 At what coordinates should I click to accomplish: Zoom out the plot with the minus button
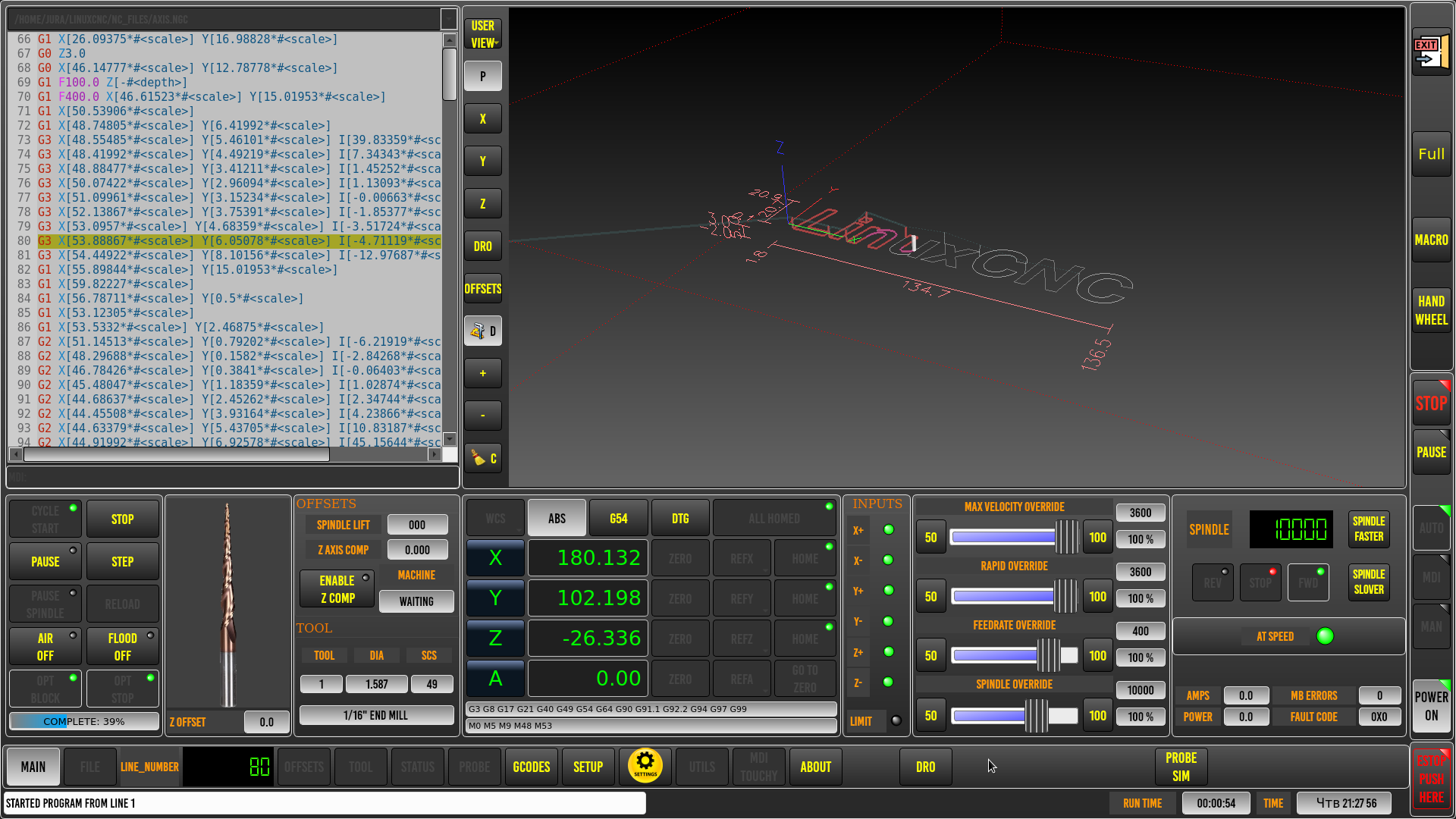point(483,416)
